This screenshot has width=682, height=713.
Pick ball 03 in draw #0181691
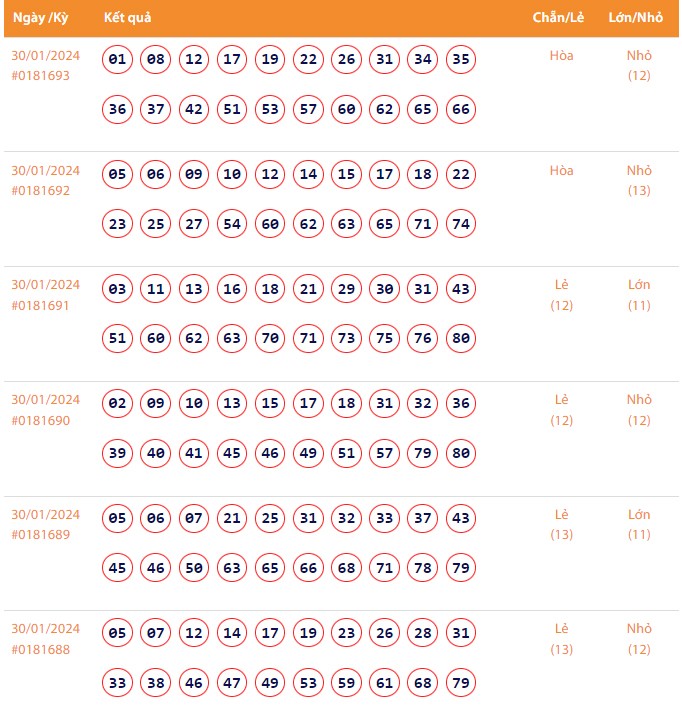click(x=118, y=290)
